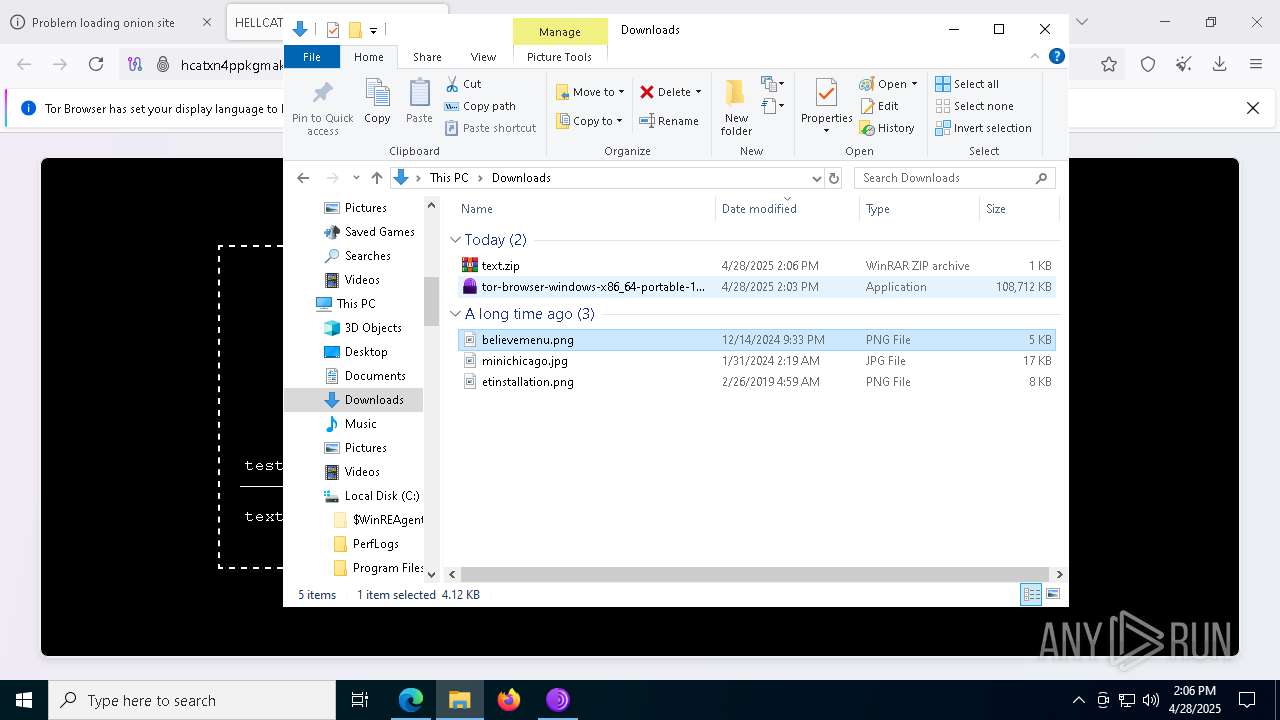Screen dimensions: 1280x720
Task: Click the navigation pane vertical scrollbar
Action: coord(432,301)
